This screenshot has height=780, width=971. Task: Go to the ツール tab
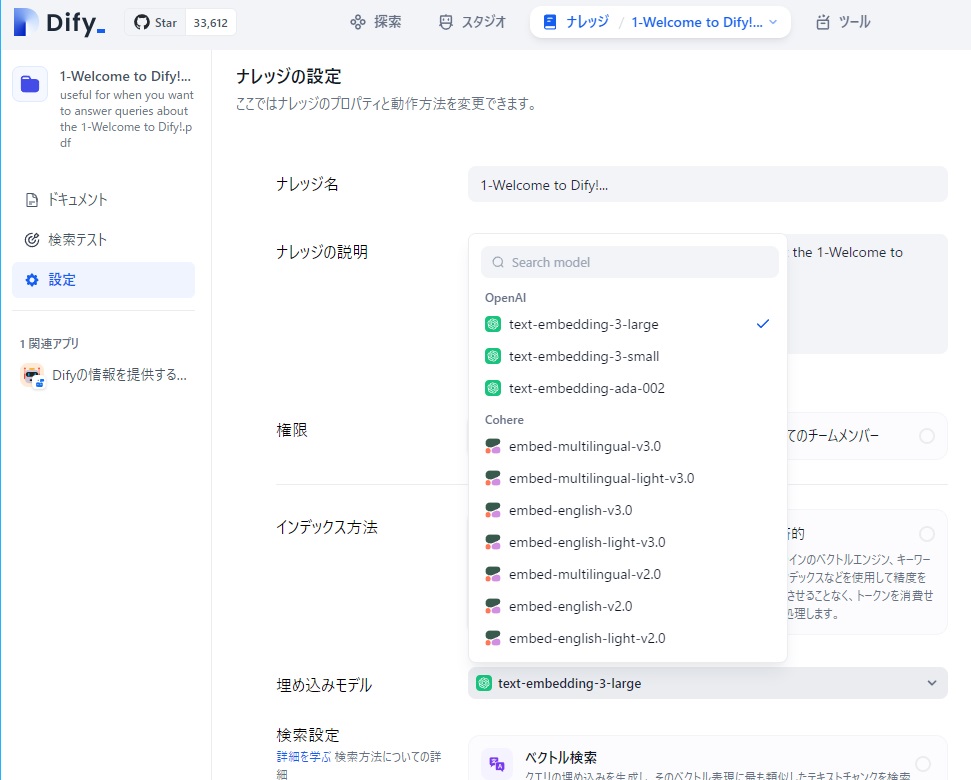pyautogui.click(x=843, y=23)
